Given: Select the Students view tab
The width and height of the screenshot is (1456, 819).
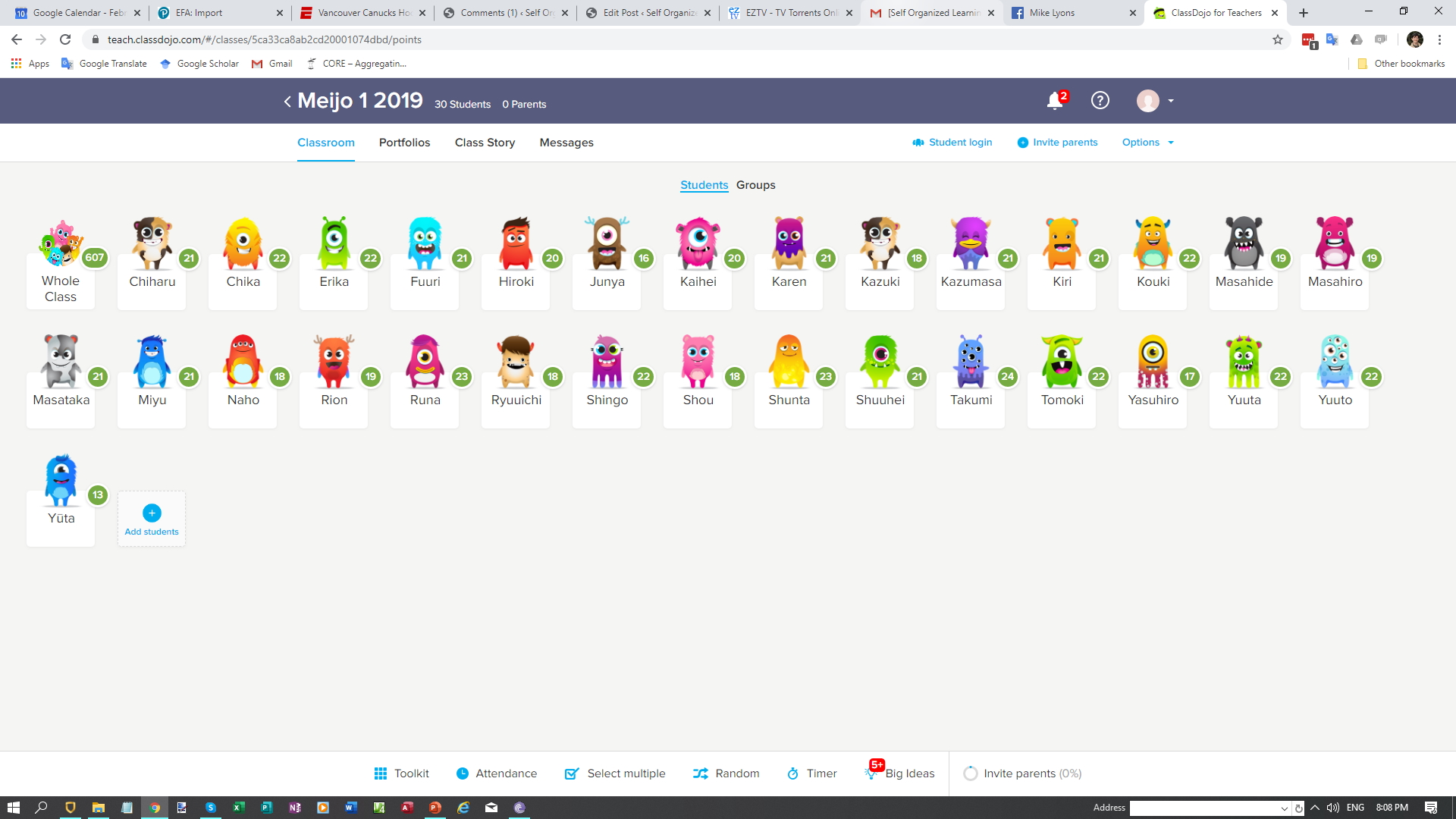Looking at the screenshot, I should coord(704,185).
